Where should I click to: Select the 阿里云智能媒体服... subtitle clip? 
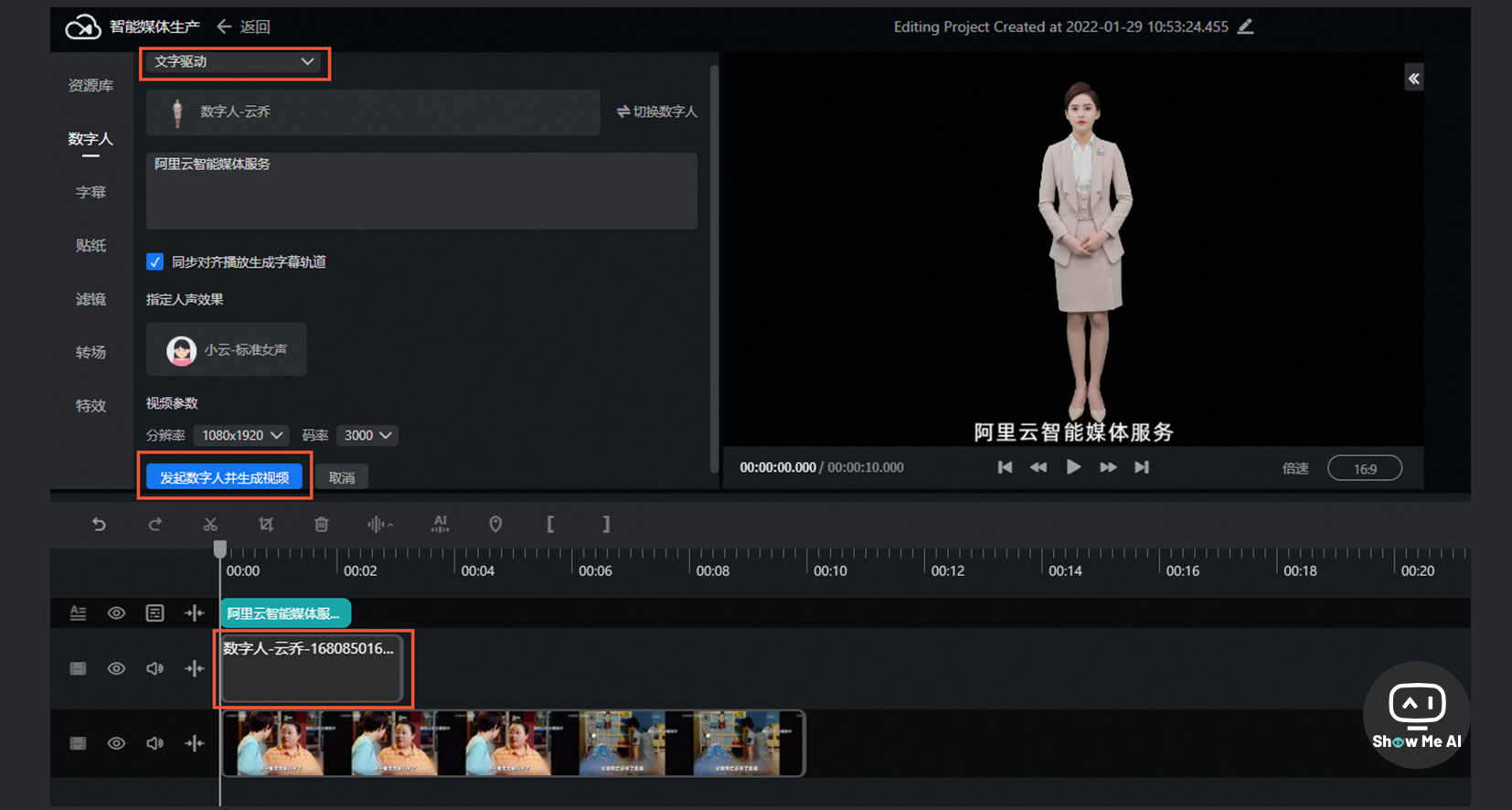click(x=285, y=613)
